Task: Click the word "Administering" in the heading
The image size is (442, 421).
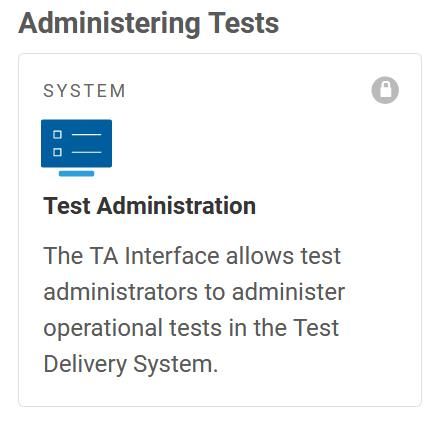Action: click(110, 24)
